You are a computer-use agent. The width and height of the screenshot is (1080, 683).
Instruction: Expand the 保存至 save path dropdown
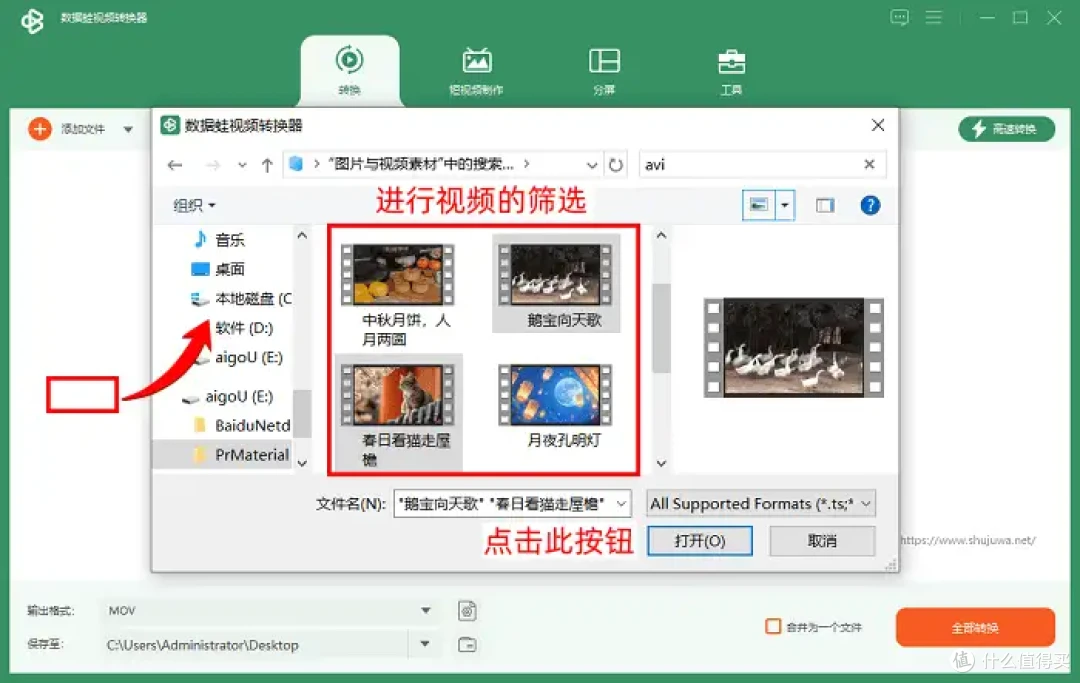pyautogui.click(x=425, y=644)
